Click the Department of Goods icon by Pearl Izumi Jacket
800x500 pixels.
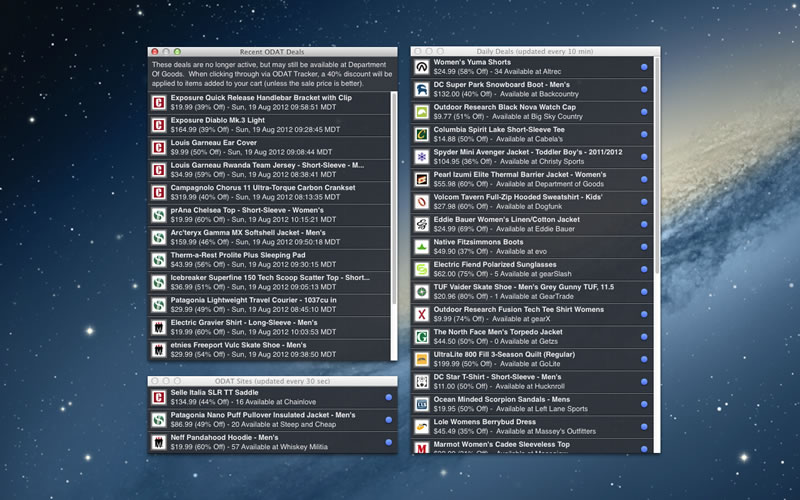[421, 179]
